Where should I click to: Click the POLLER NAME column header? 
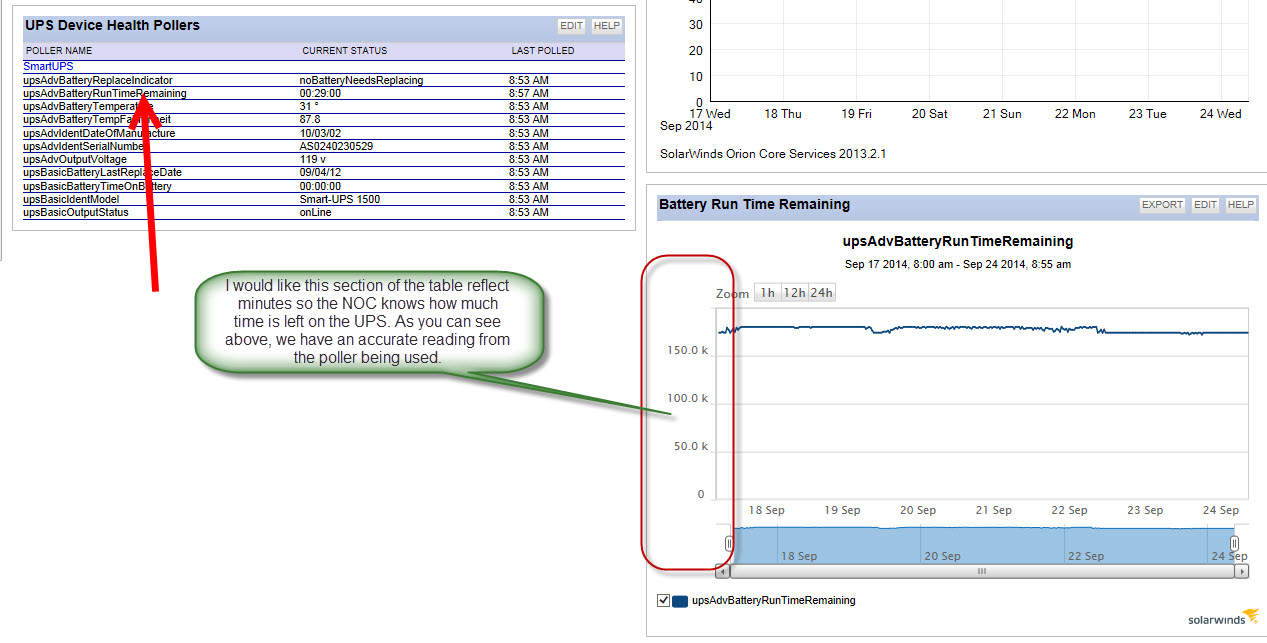59,50
